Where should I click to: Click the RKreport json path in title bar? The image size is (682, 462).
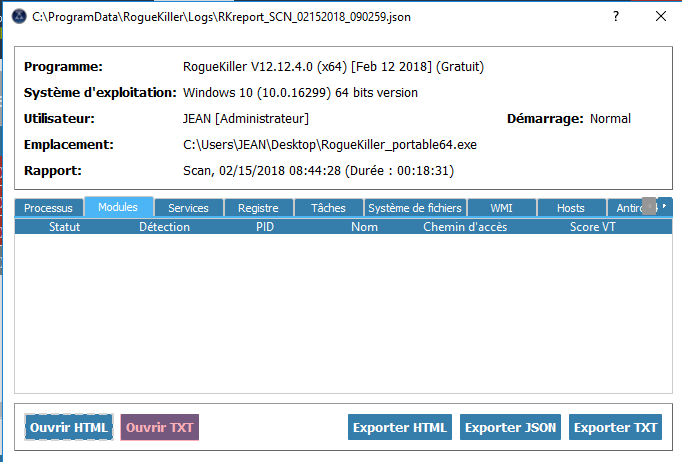click(221, 17)
